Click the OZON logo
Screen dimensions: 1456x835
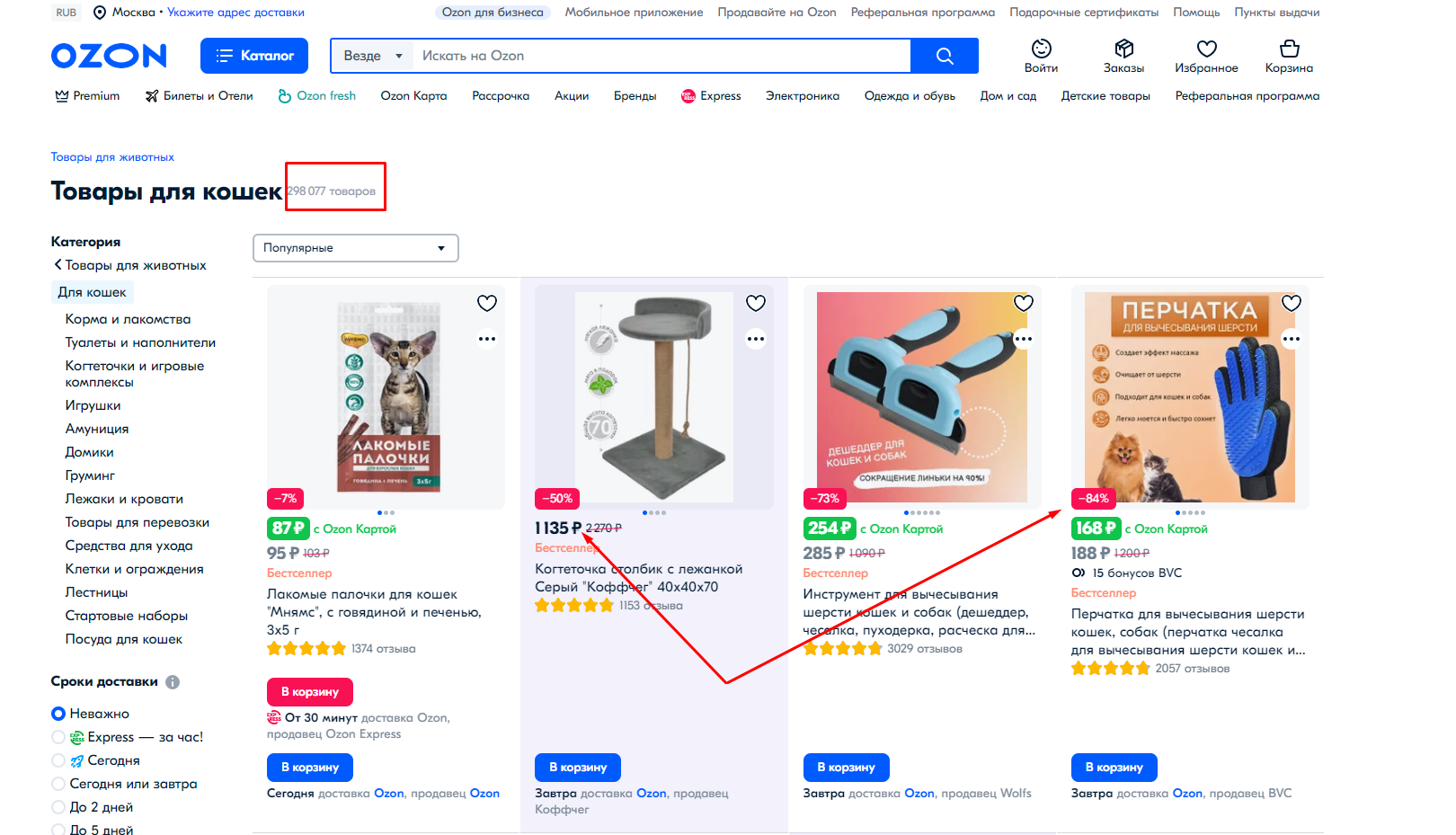pos(109,56)
